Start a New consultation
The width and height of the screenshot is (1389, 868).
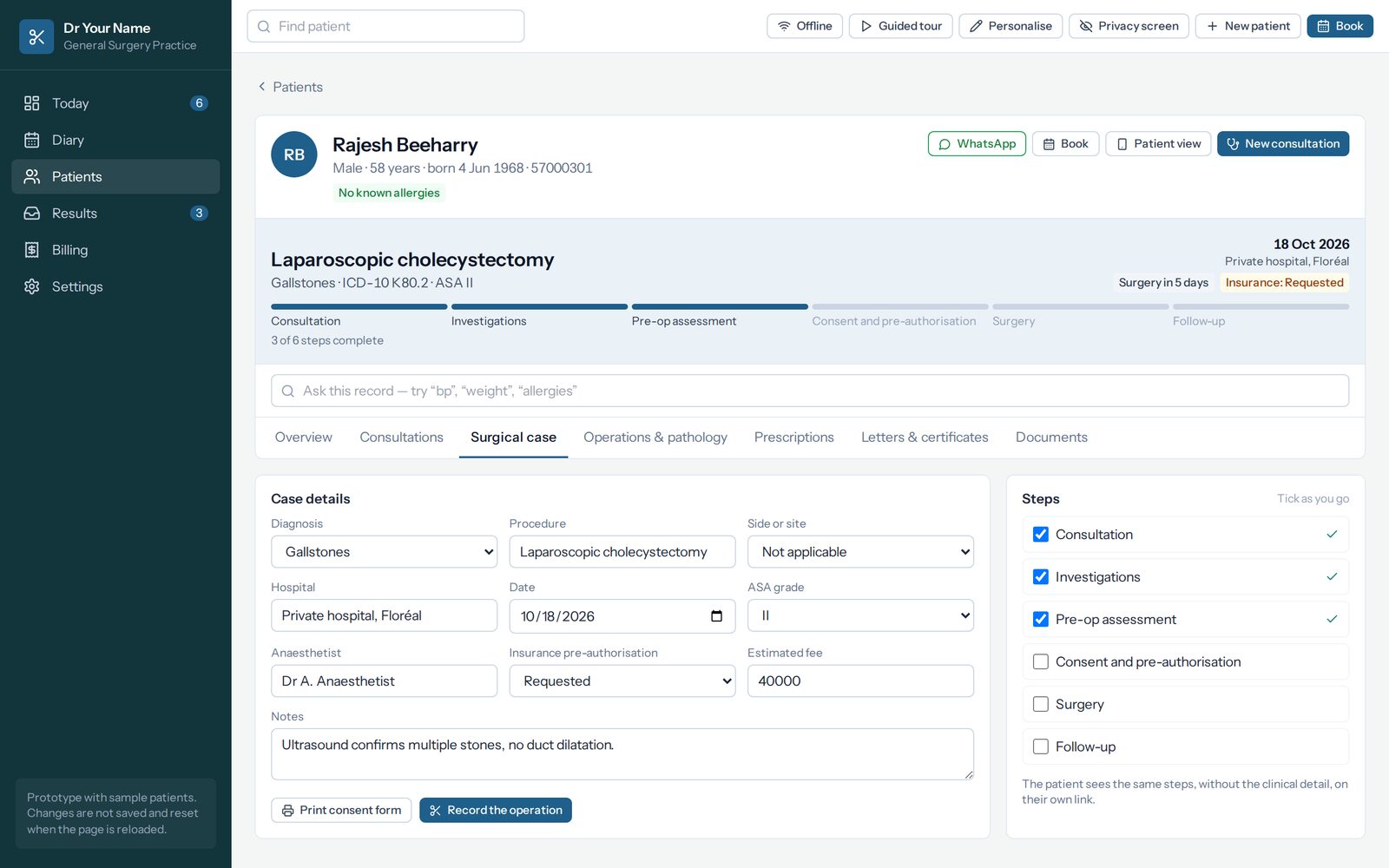pyautogui.click(x=1283, y=144)
